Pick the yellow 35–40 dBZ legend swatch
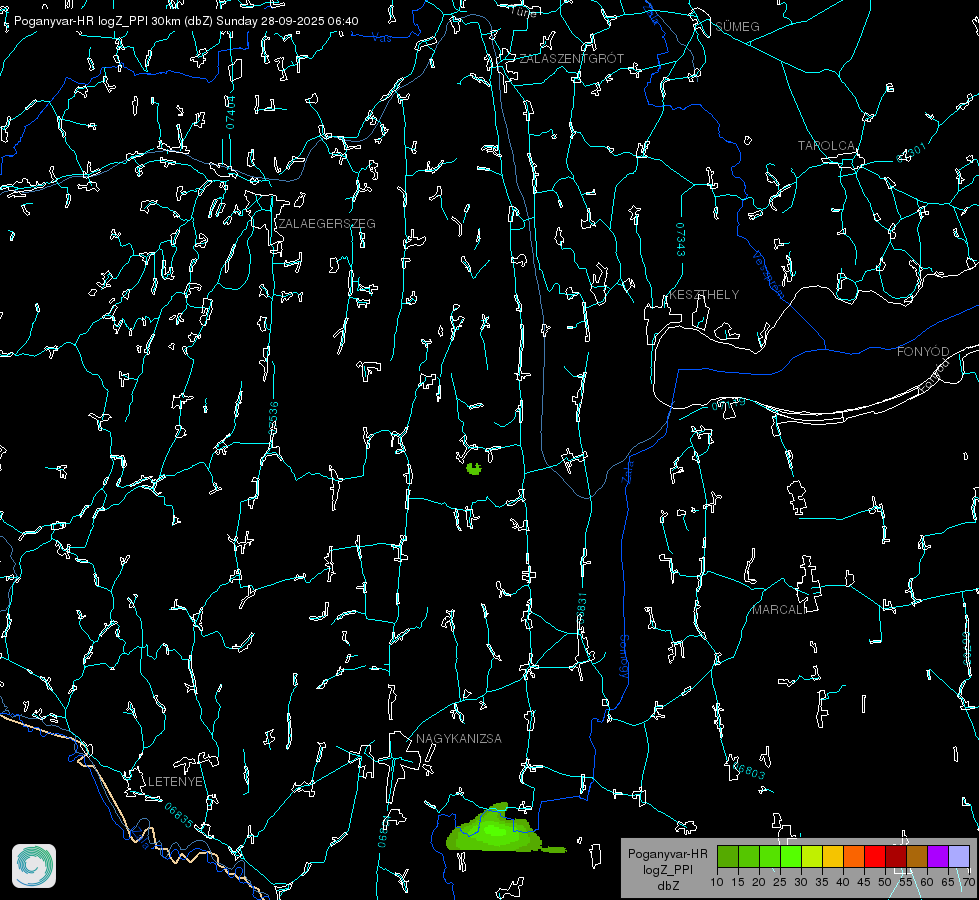Image resolution: width=979 pixels, height=900 pixels. [833, 856]
